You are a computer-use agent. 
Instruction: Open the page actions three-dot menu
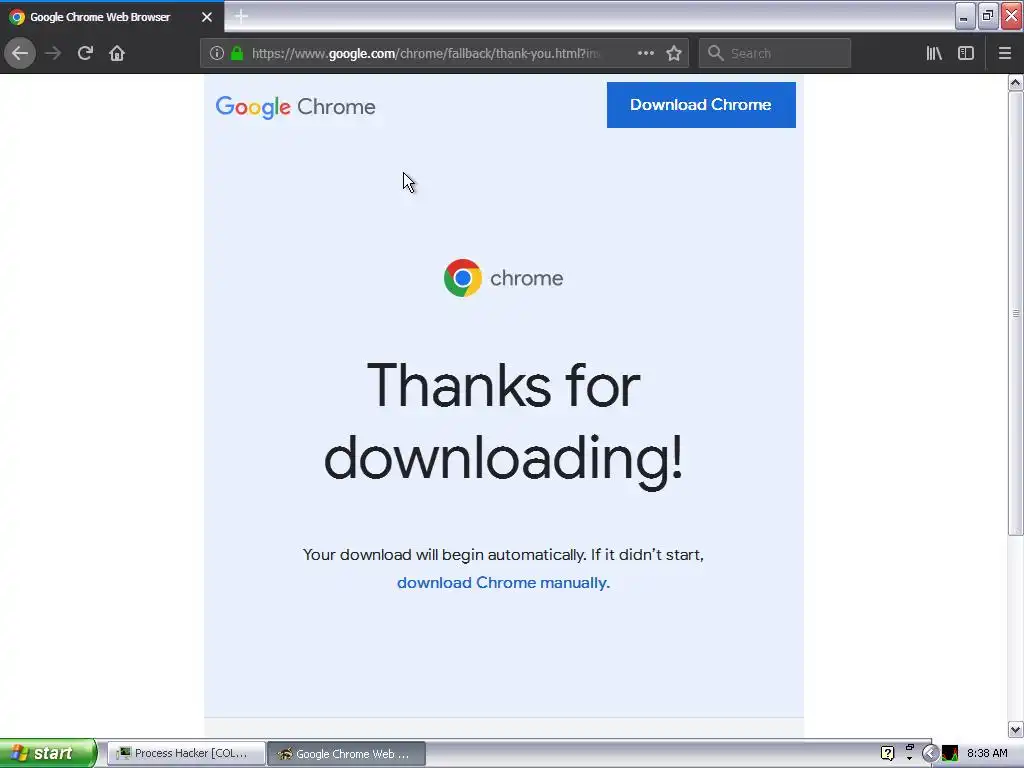(646, 54)
